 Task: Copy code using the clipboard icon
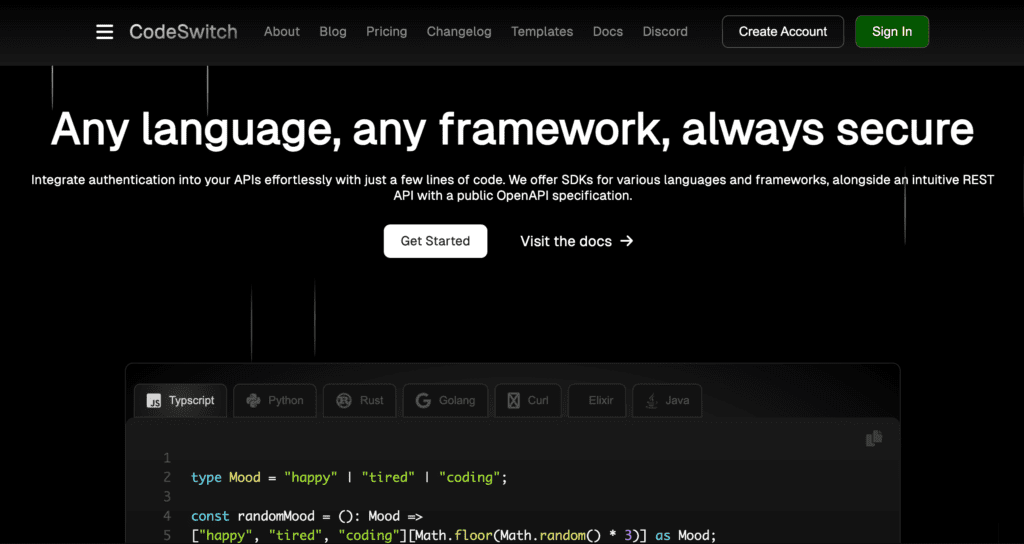pos(873,438)
